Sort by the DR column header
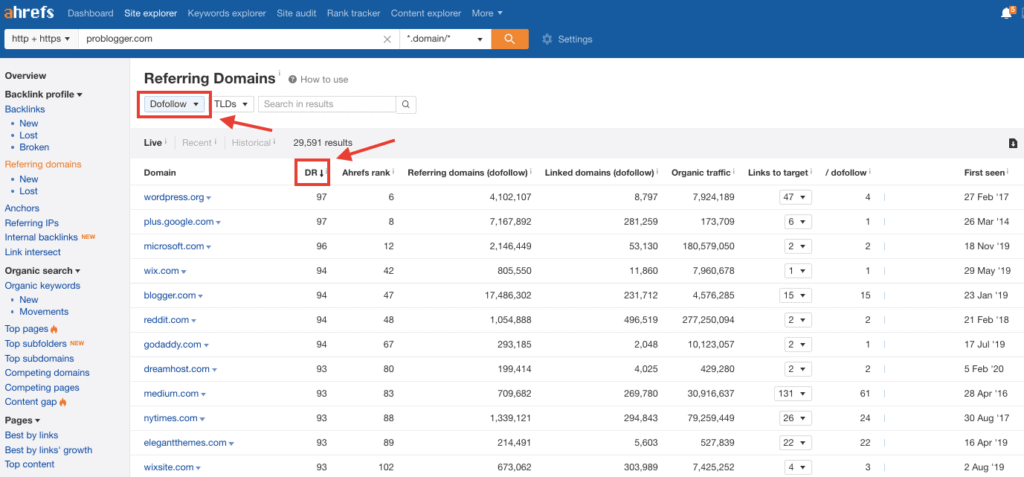Viewport: 1024px width, 477px height. pyautogui.click(x=312, y=173)
